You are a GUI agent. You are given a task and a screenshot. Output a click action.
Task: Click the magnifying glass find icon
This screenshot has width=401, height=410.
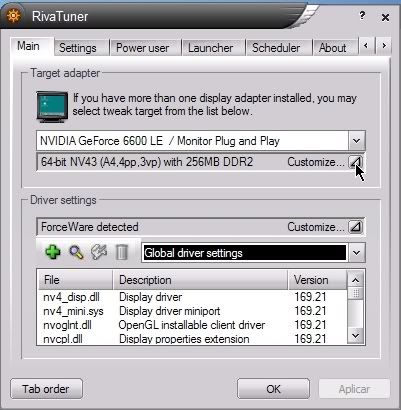tap(76, 252)
